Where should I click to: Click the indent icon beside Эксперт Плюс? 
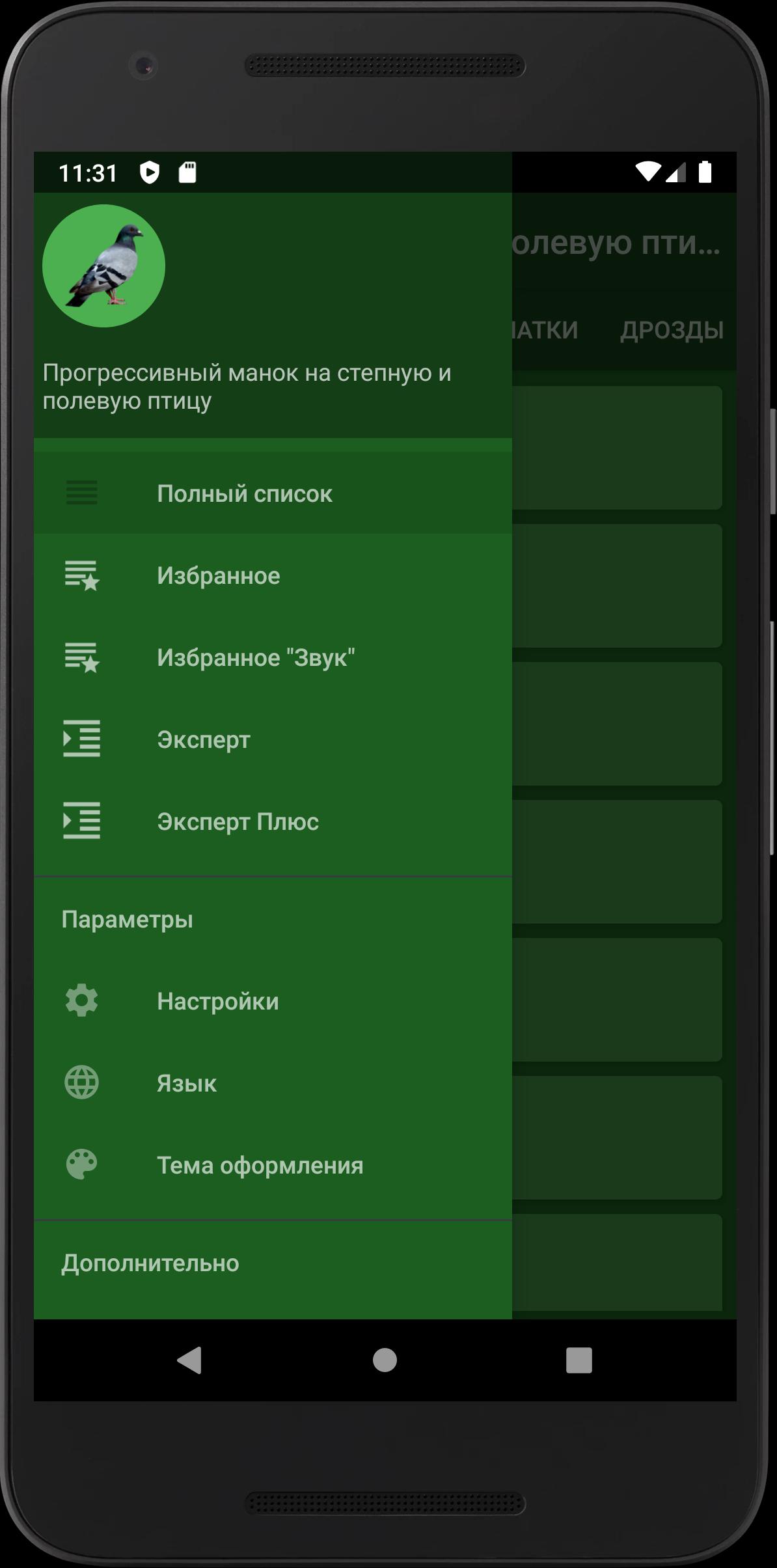point(82,821)
